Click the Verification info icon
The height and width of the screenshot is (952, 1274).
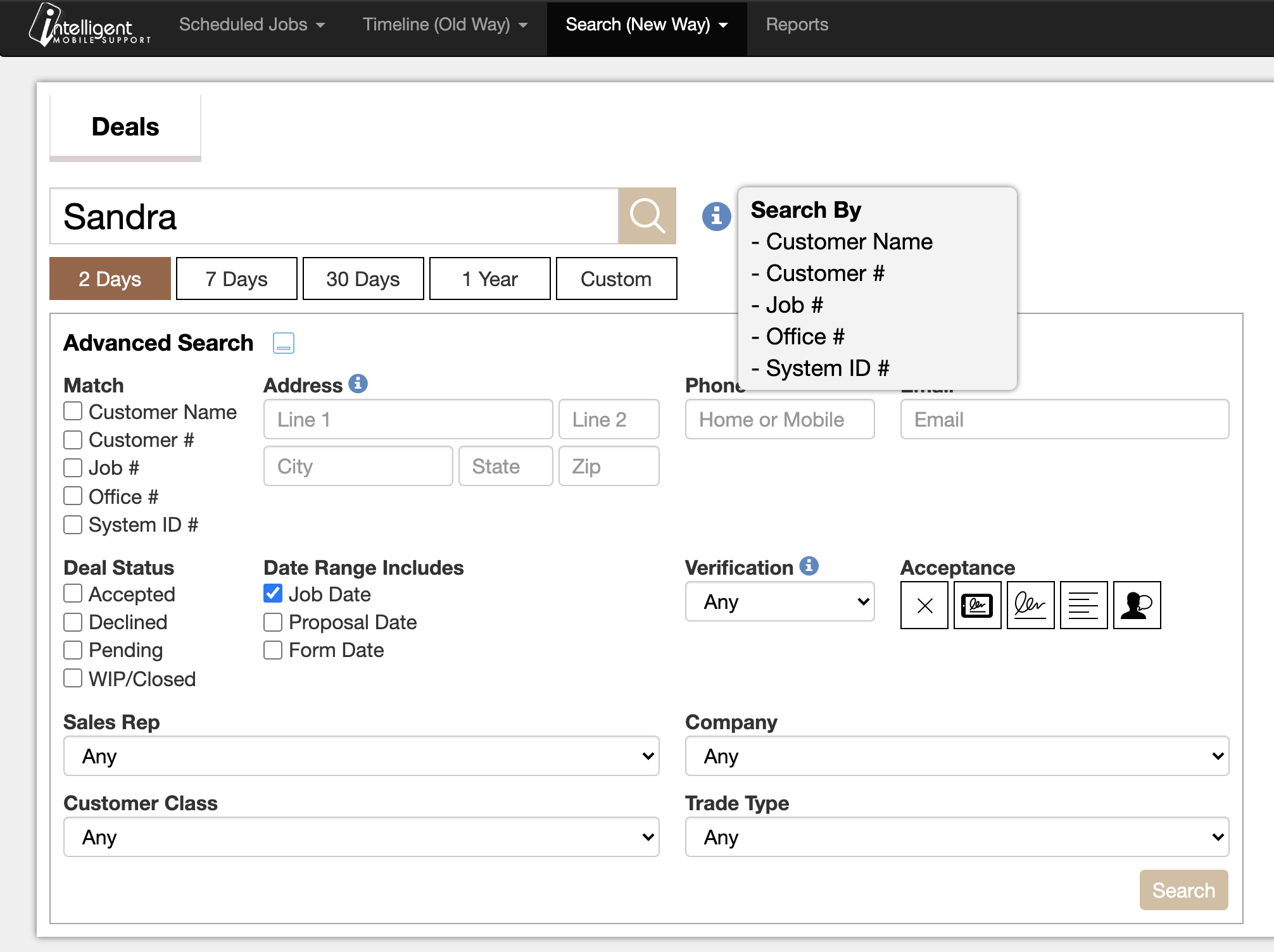click(x=809, y=566)
